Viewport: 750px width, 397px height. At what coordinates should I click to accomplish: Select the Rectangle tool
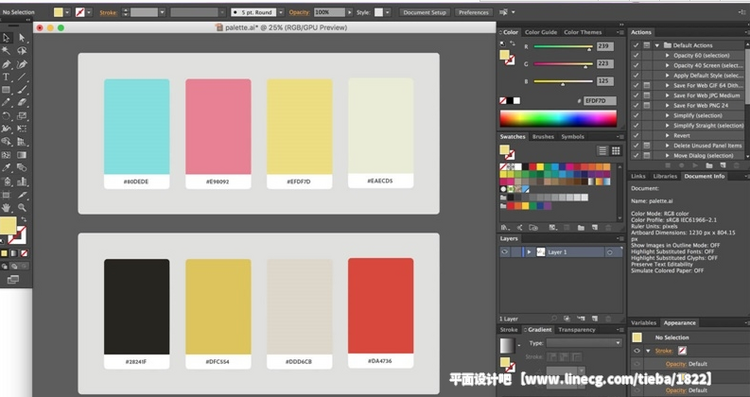(x=6, y=90)
